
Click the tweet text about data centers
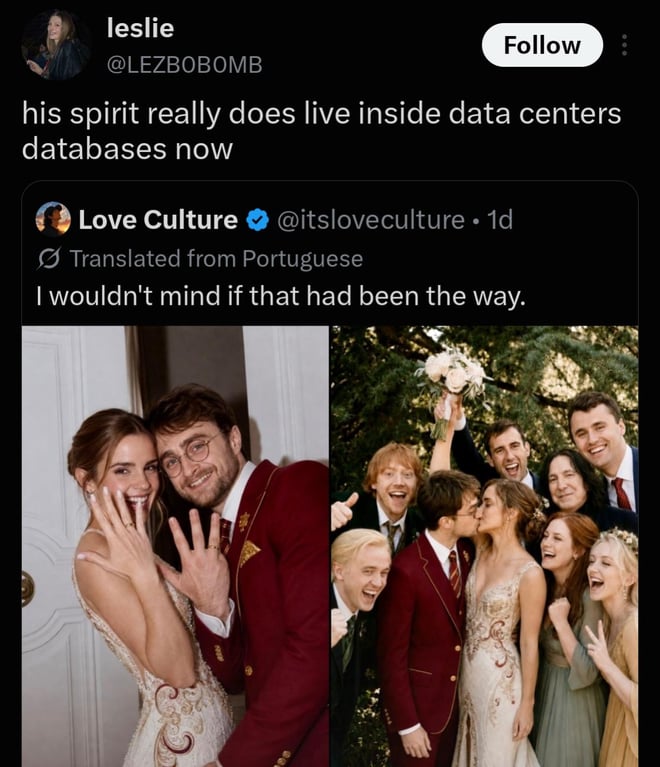pos(321,131)
